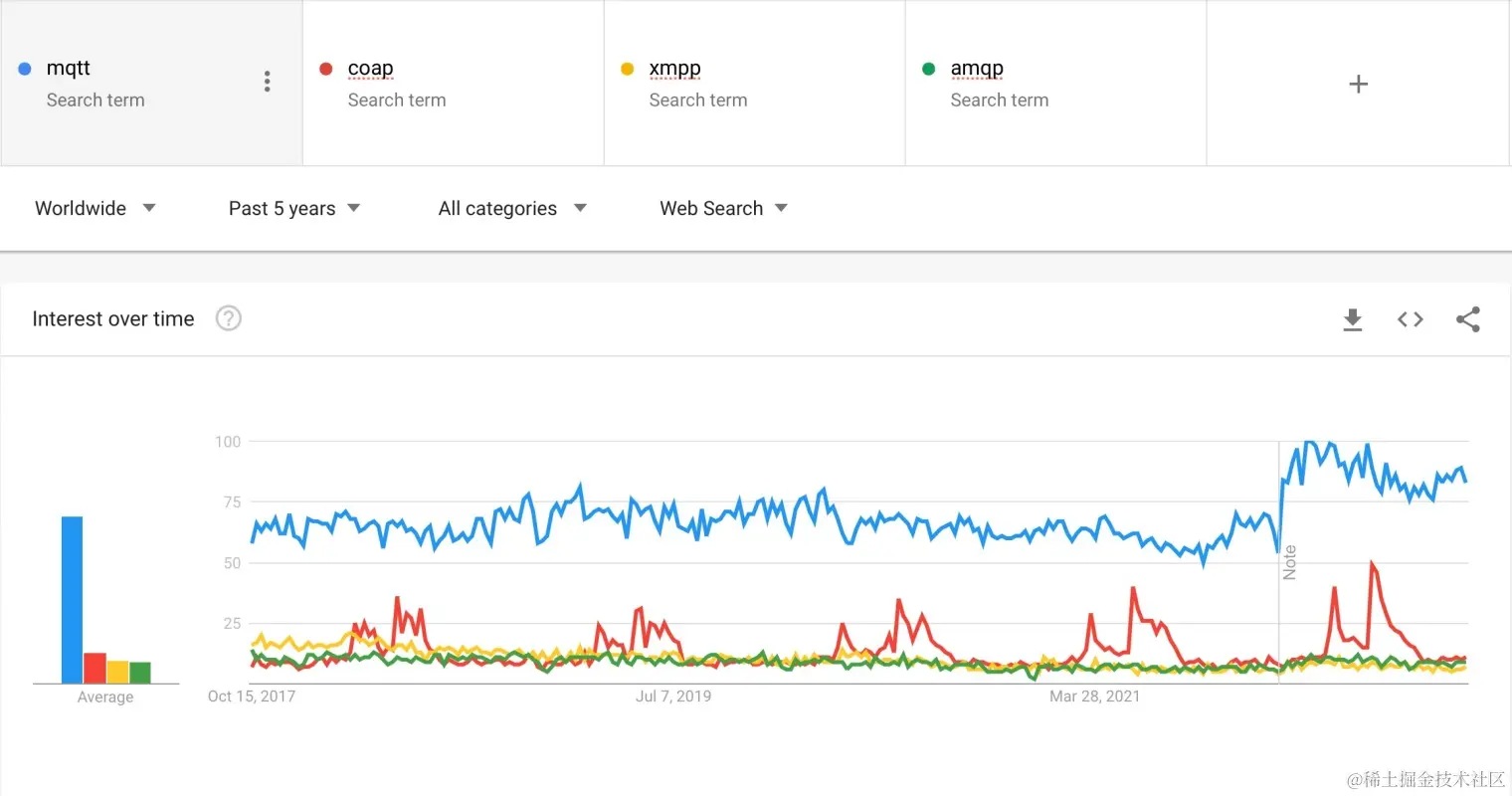Screen dimensions: 1512x796
Task: Share the interest over time chart
Action: 1467,319
